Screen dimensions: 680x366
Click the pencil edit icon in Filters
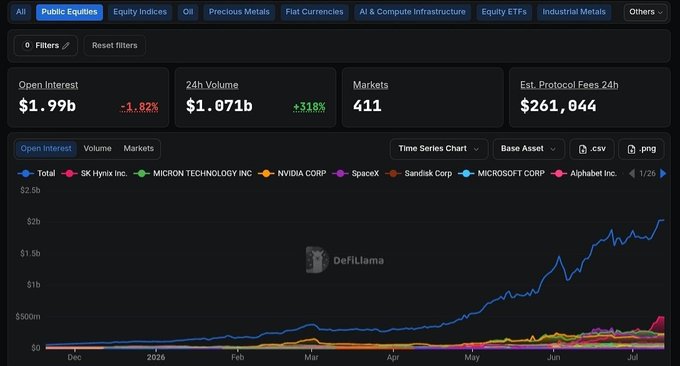66,46
